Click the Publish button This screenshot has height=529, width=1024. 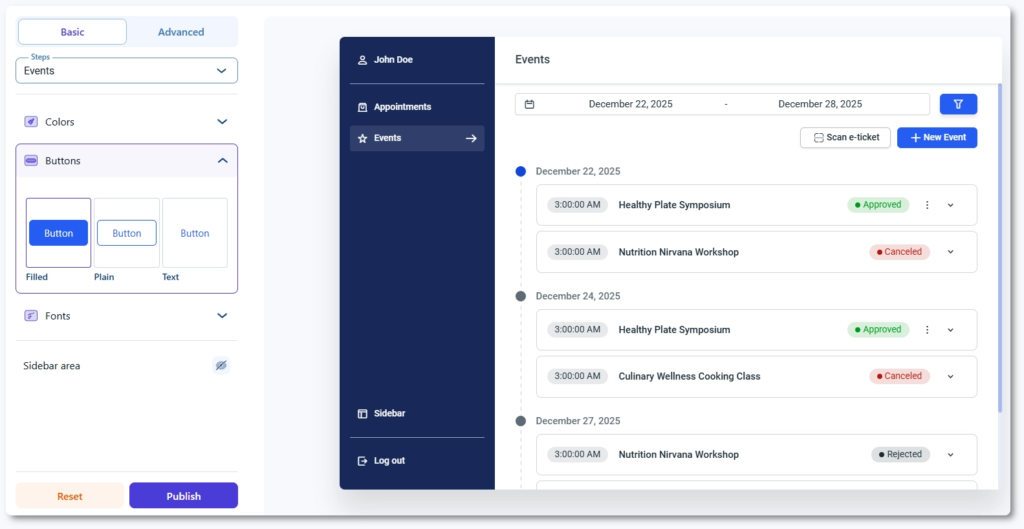click(183, 496)
